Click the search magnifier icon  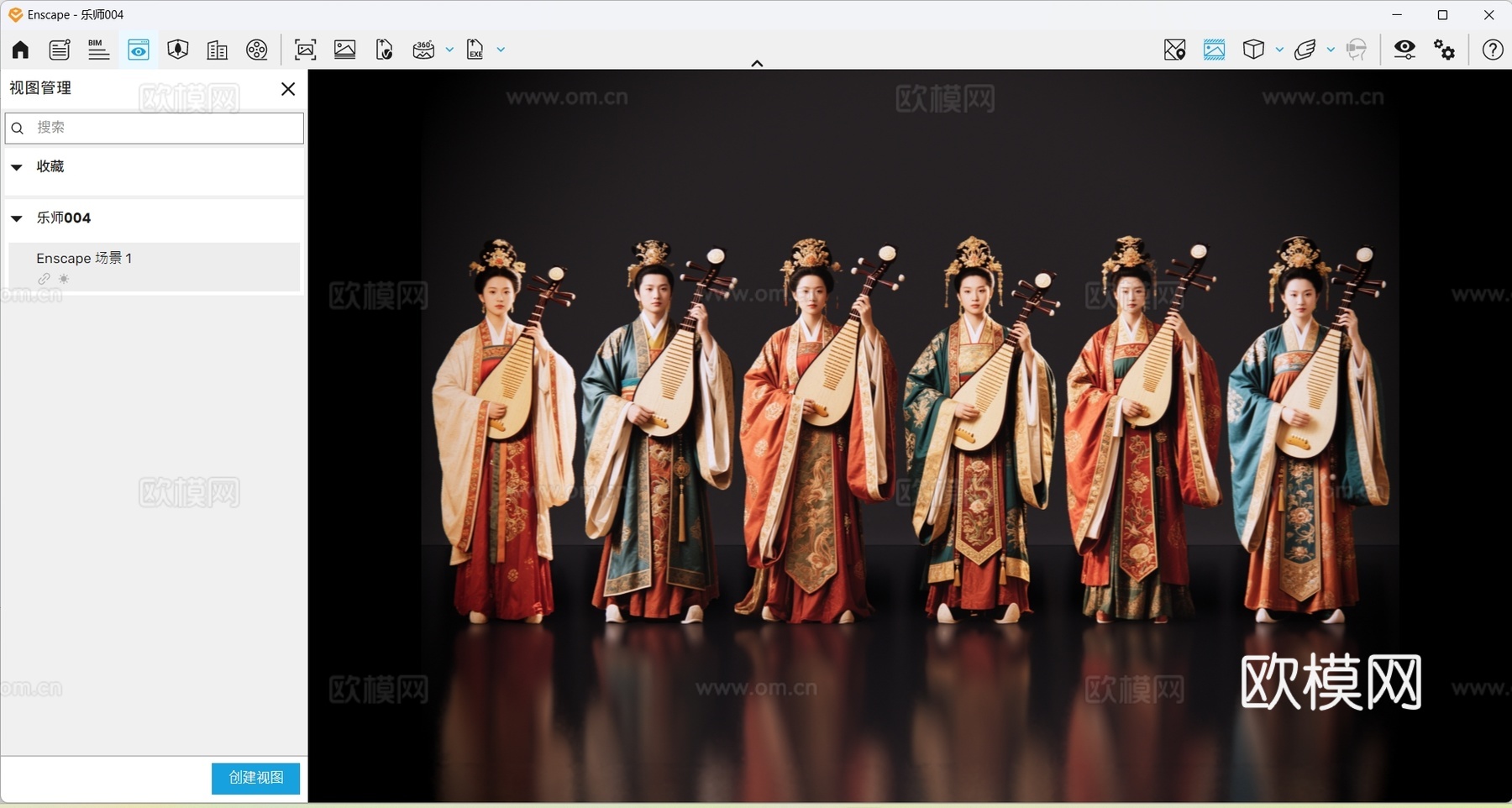tap(18, 129)
